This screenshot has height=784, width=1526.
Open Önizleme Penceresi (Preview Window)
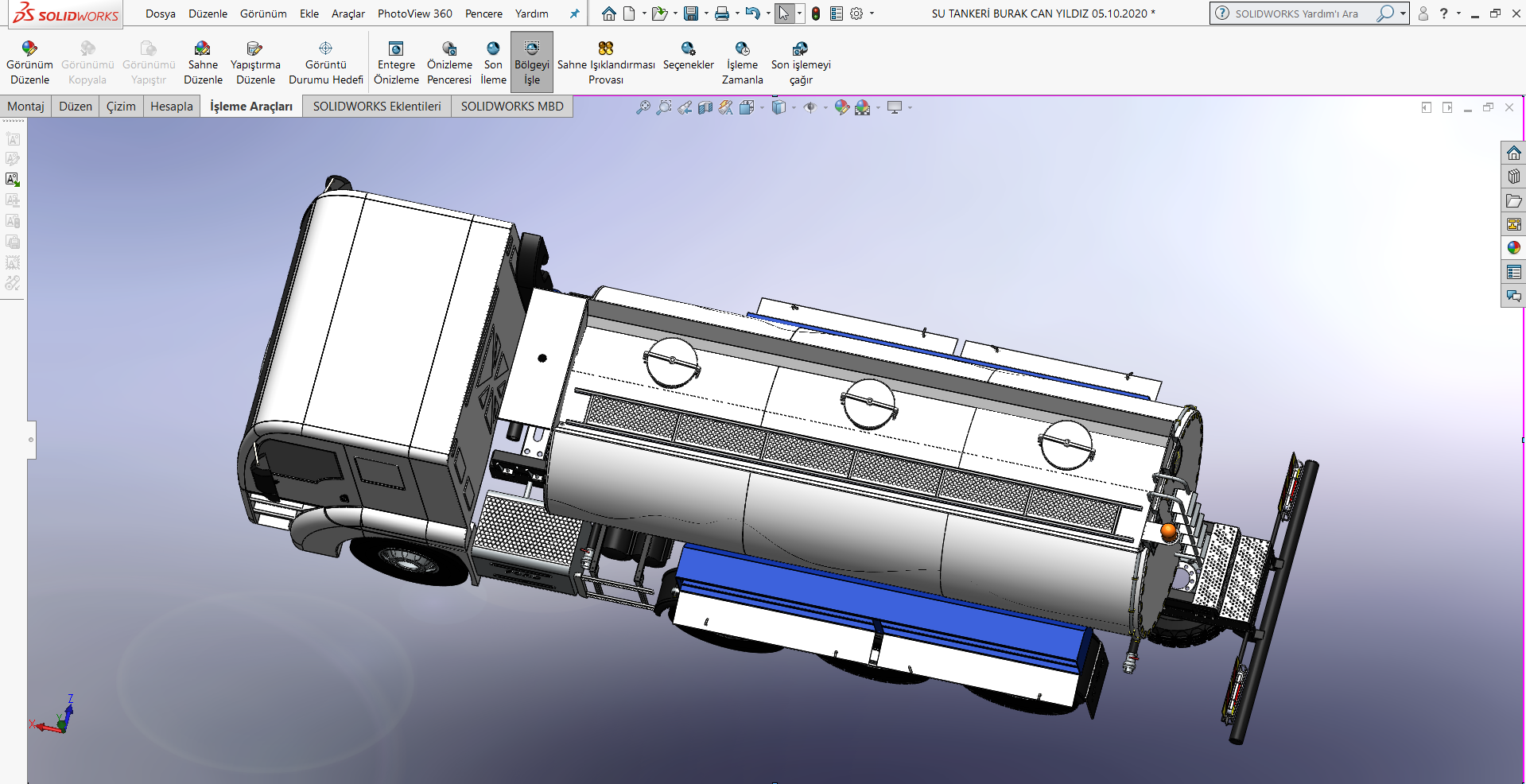pyautogui.click(x=449, y=63)
